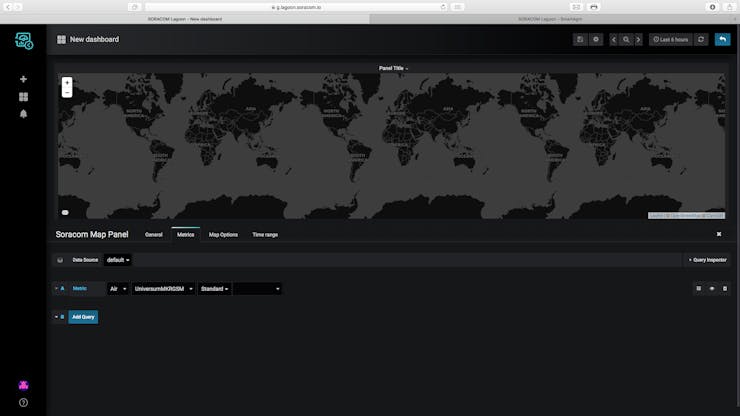
Task: Toggle visibility of query A eye icon
Action: click(712, 289)
